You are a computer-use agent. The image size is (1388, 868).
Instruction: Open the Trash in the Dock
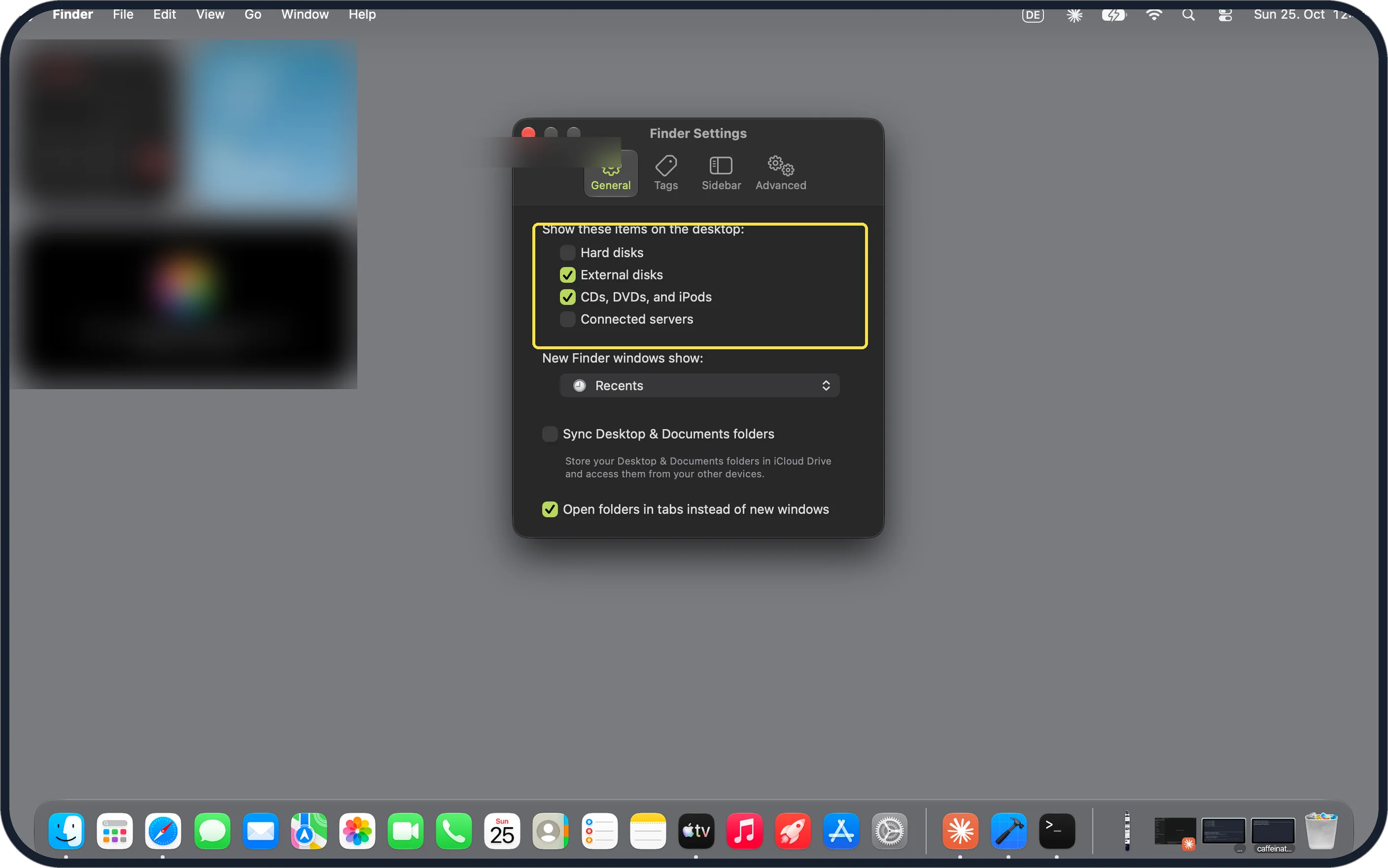(1321, 831)
